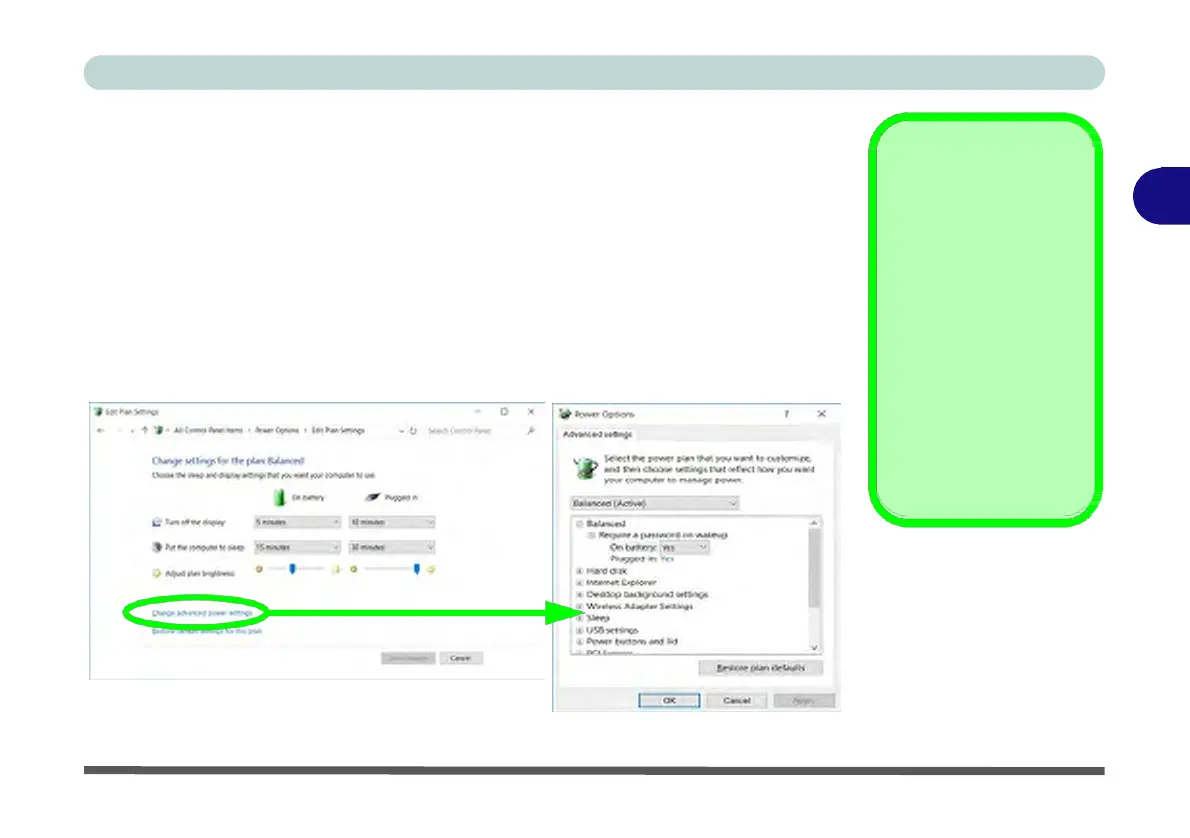1190x838 pixels.
Task: Expand the Internet Explorer tree node
Action: 579,582
